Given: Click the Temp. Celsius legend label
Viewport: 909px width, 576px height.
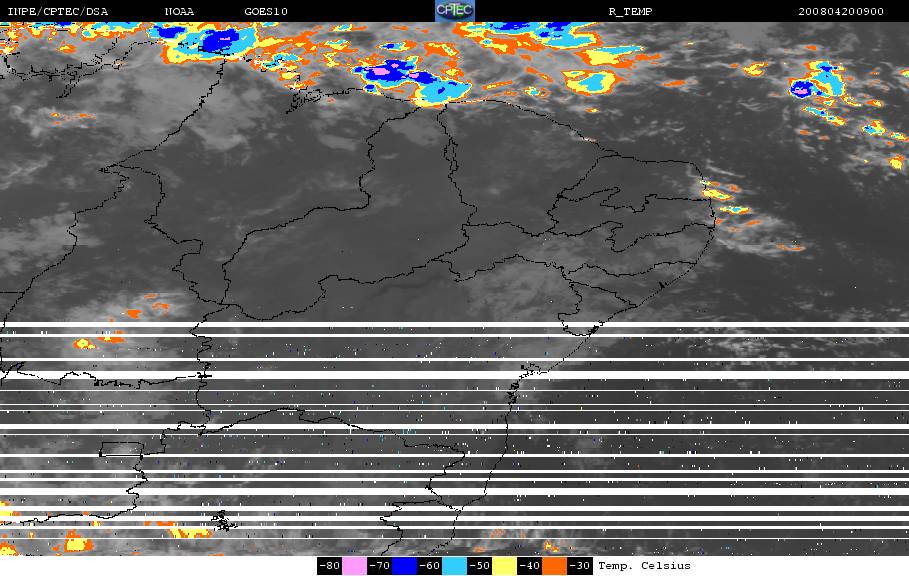Looking at the screenshot, I should tap(644, 566).
